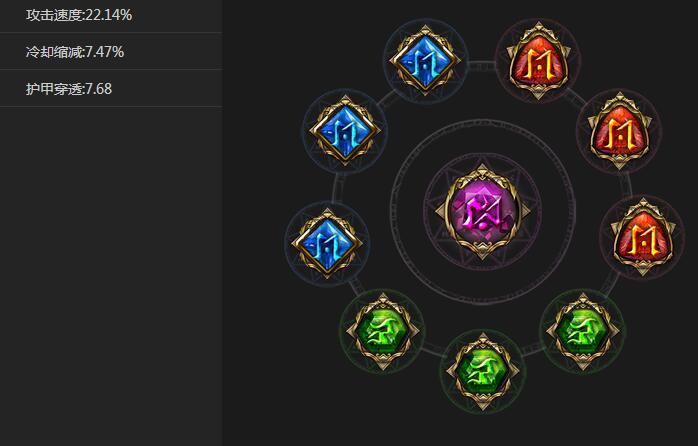Viewport: 698px width, 446px height.
Task: Select the 攻击速度:22.14% stat row
Action: tap(111, 16)
